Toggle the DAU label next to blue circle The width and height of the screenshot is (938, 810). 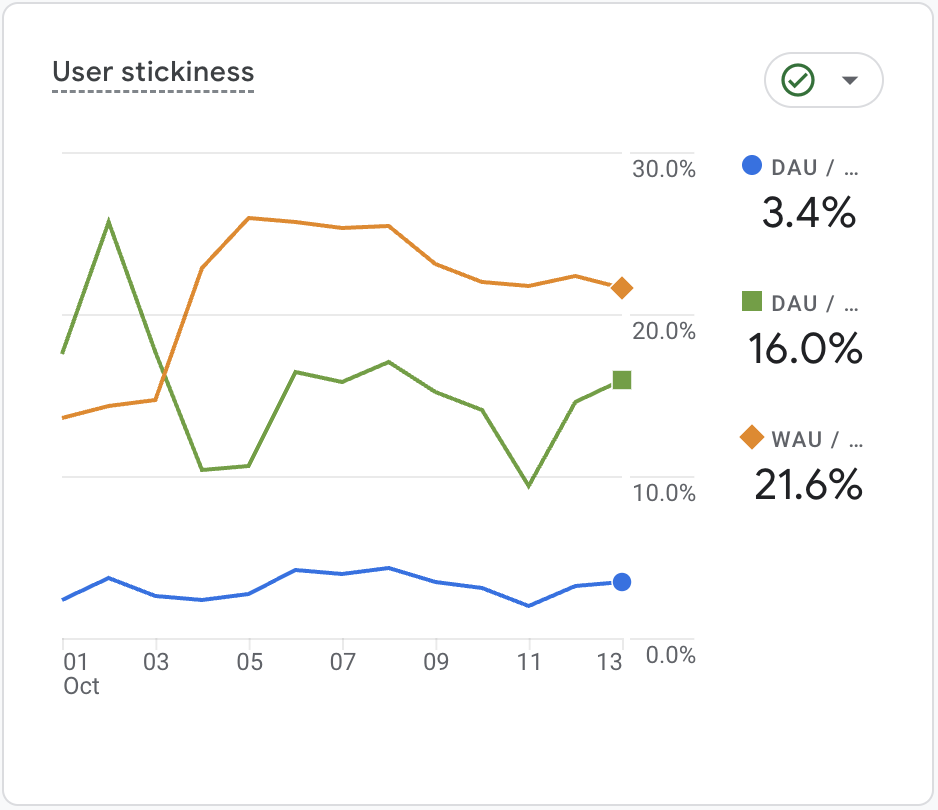pyautogui.click(x=816, y=167)
